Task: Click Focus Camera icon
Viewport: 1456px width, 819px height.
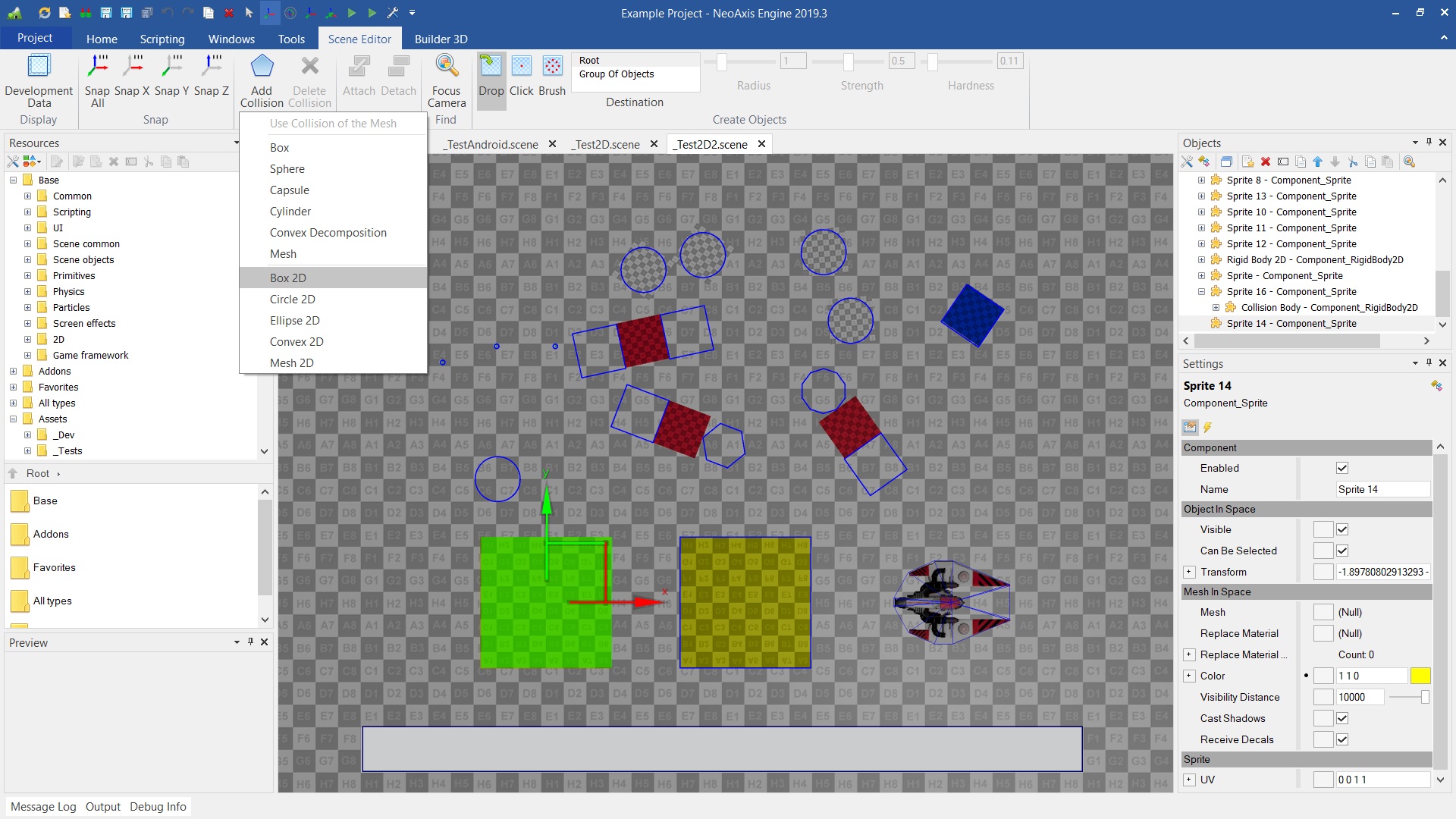Action: (447, 78)
